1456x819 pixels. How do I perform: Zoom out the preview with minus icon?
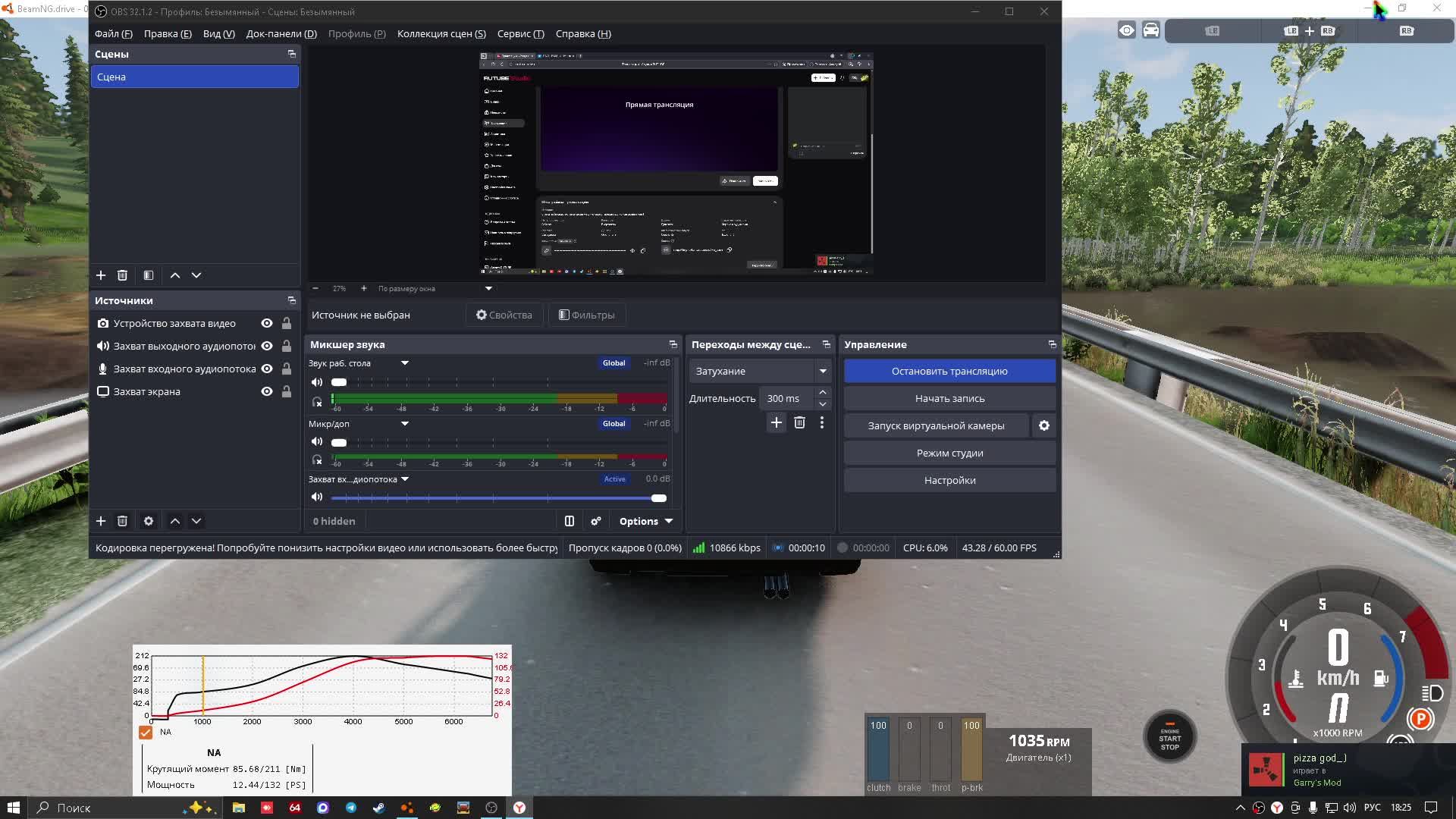[x=315, y=288]
